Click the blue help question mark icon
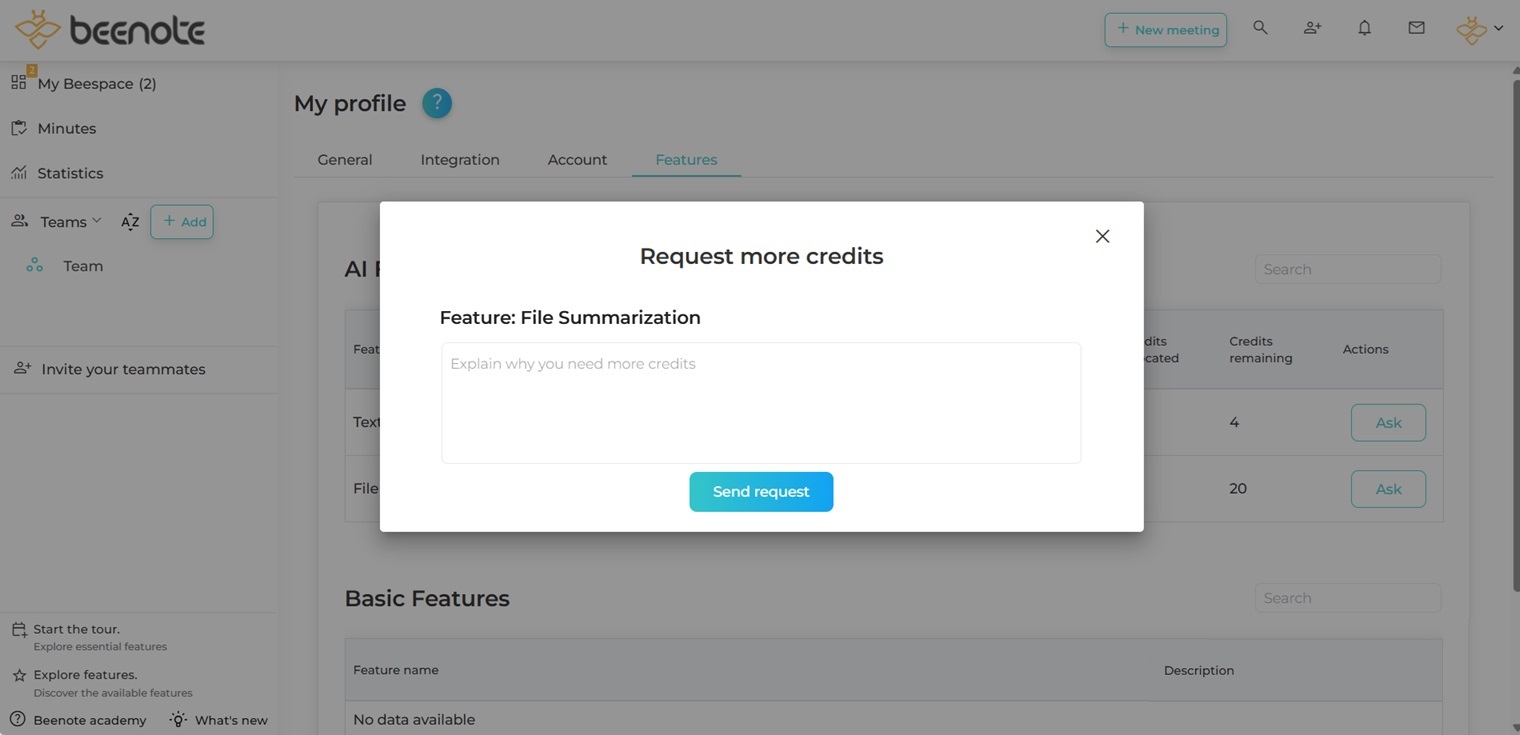Screen dimensions: 1520x735 click(437, 103)
